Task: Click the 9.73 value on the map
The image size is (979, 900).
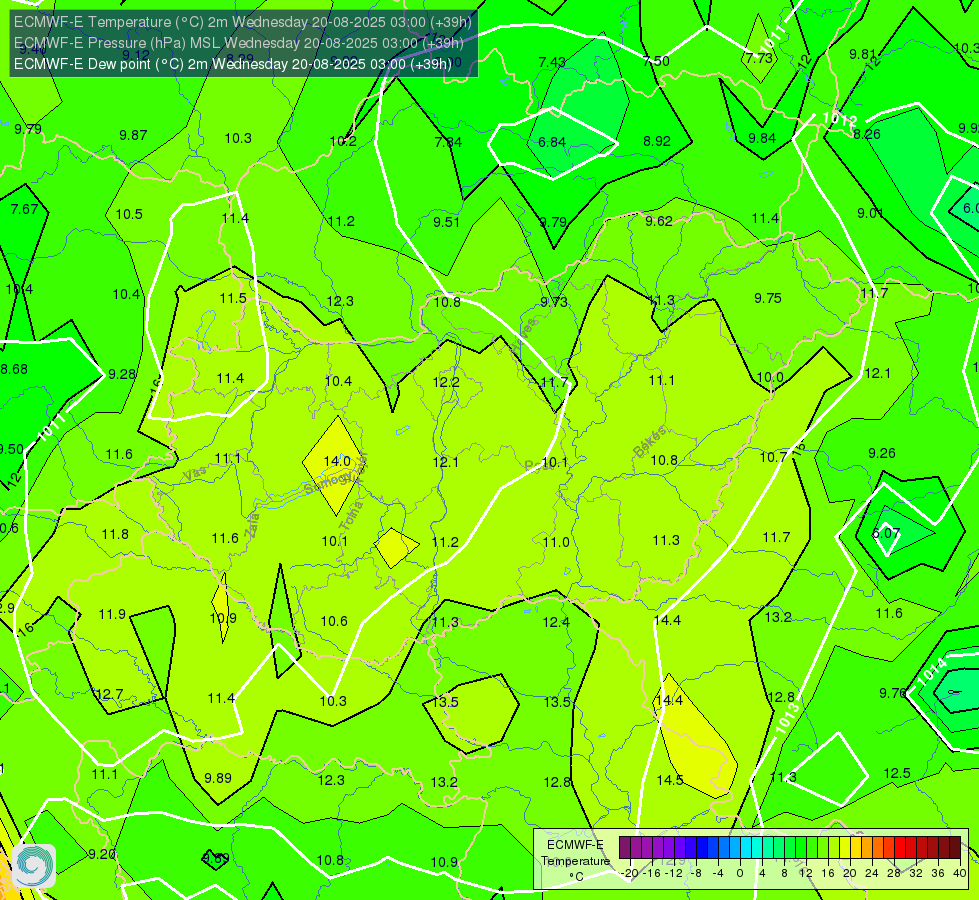Action: (x=554, y=302)
